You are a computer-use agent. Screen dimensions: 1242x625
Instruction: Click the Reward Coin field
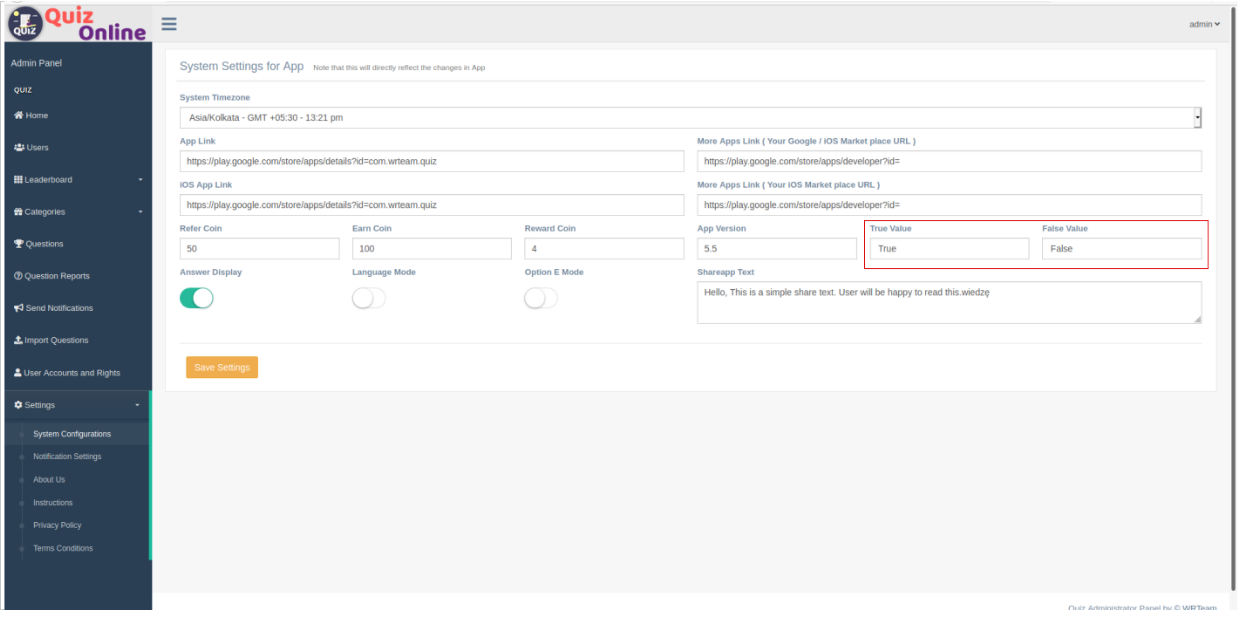[604, 248]
